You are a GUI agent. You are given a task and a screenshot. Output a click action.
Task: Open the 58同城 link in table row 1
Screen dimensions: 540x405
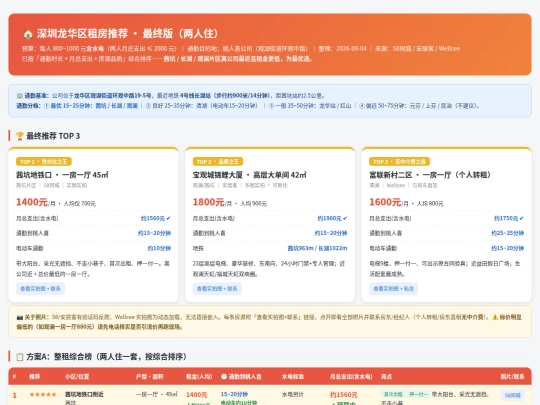[512, 395]
